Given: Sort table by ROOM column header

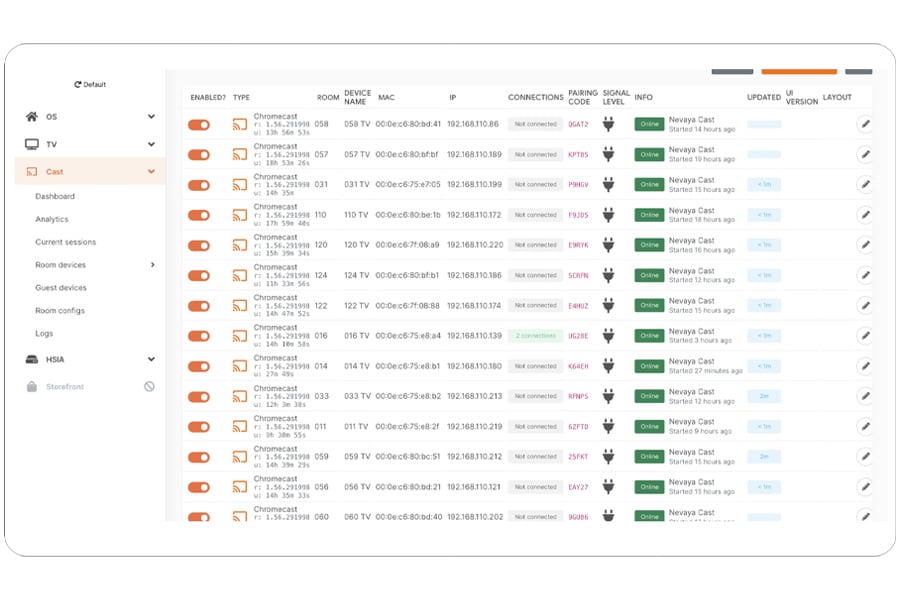Looking at the screenshot, I should 328,98.
